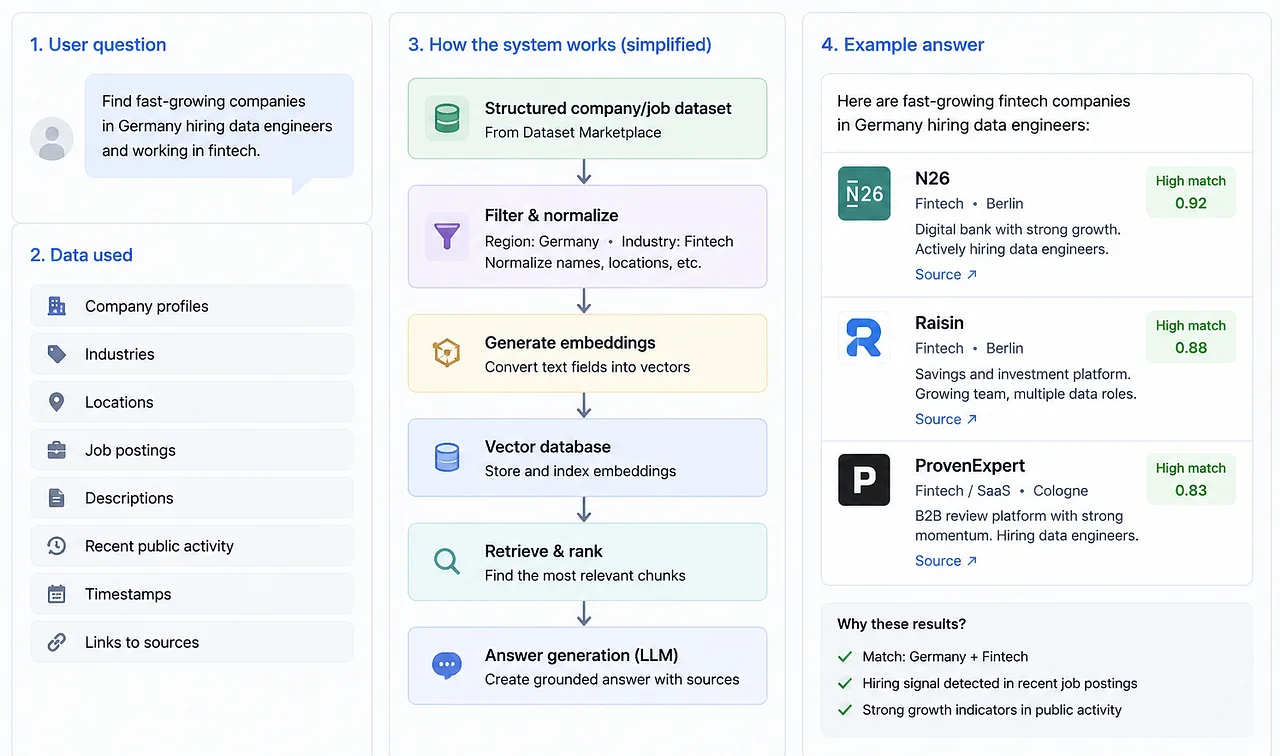Click the Recent public activity clock icon
The image size is (1280, 756).
click(x=57, y=546)
